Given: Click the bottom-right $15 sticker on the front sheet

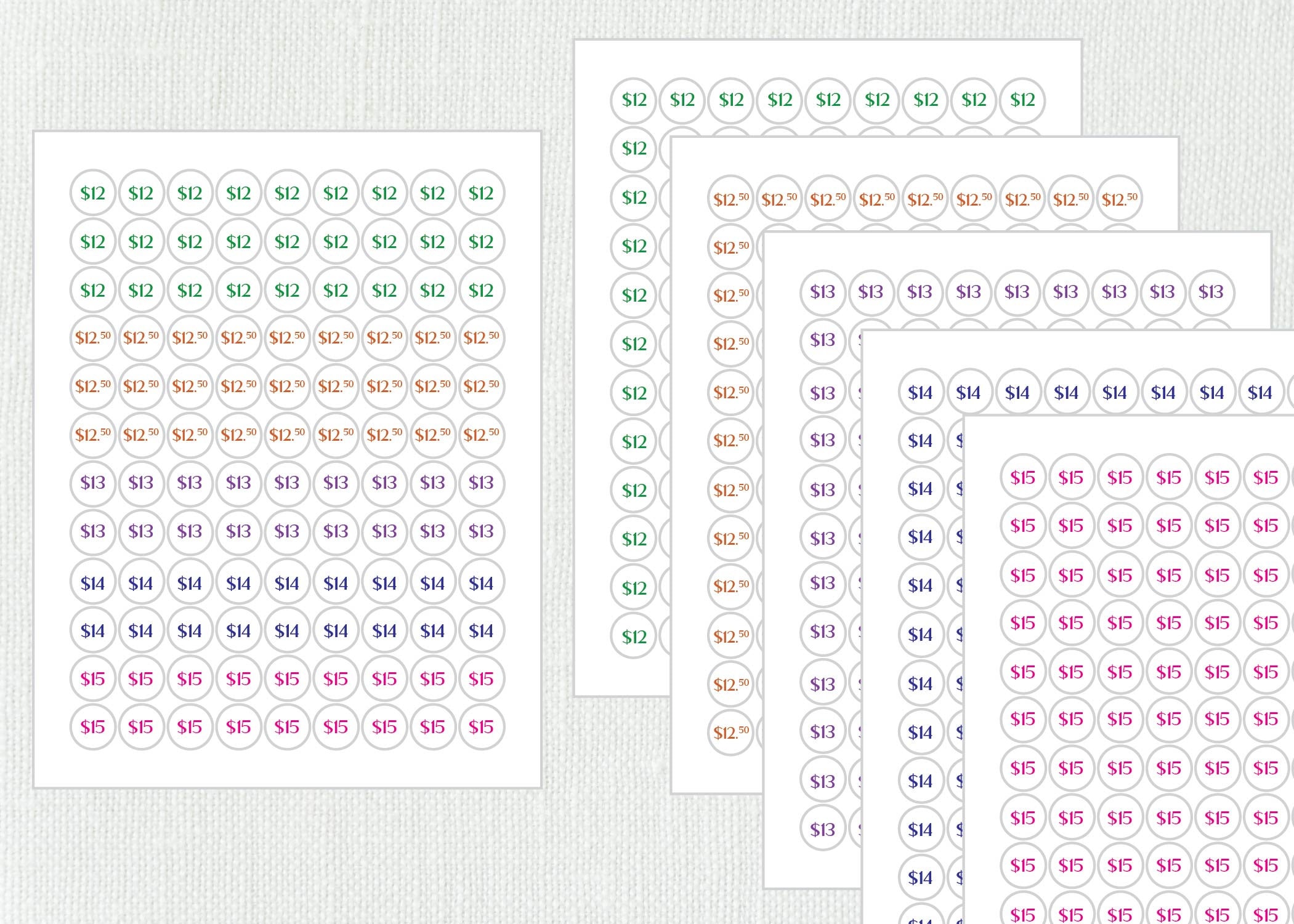Looking at the screenshot, I should point(482,728).
